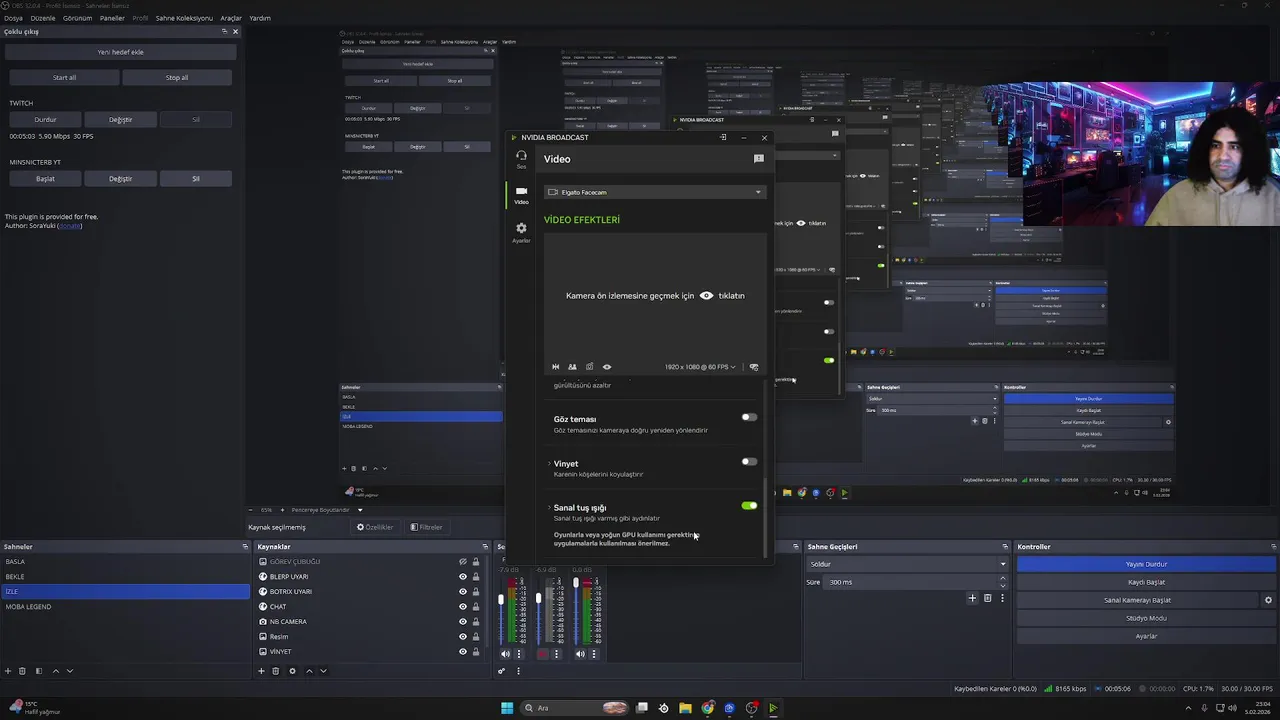Open the Dosya menu
Screen dimensions: 1280x720
(x=13, y=18)
